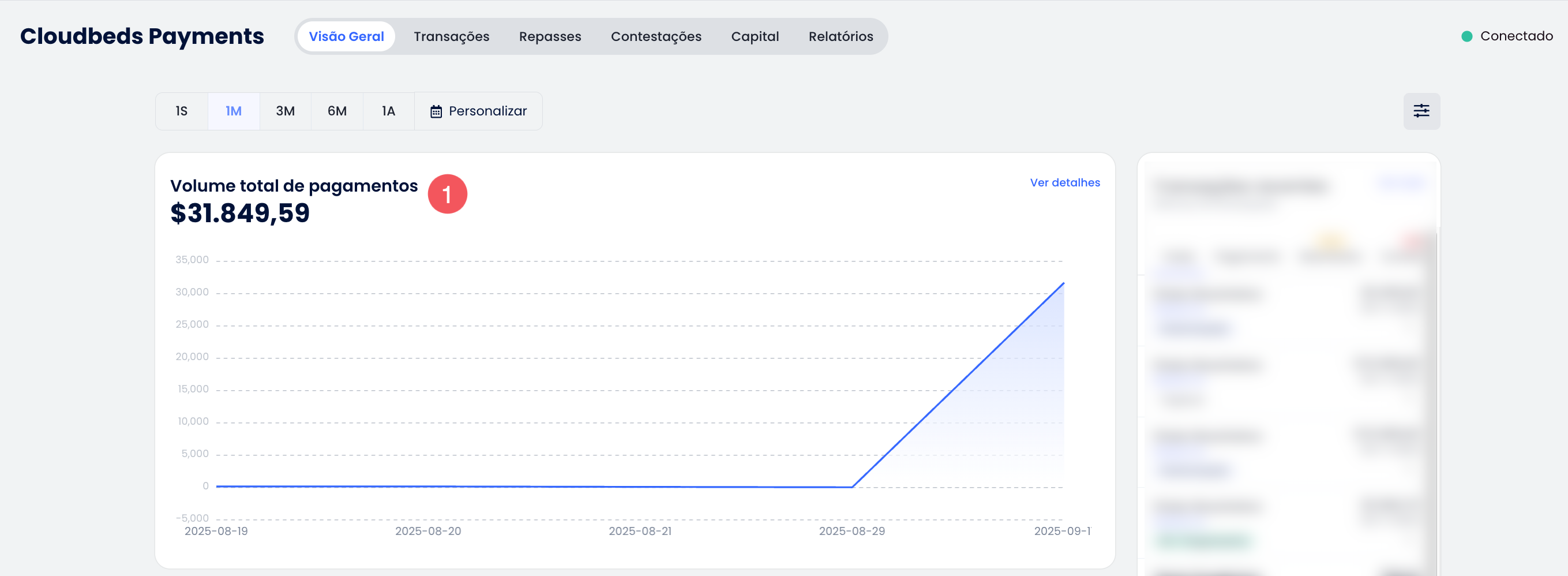Switch range to 6M
This screenshot has height=576, width=1568.
pyautogui.click(x=336, y=111)
